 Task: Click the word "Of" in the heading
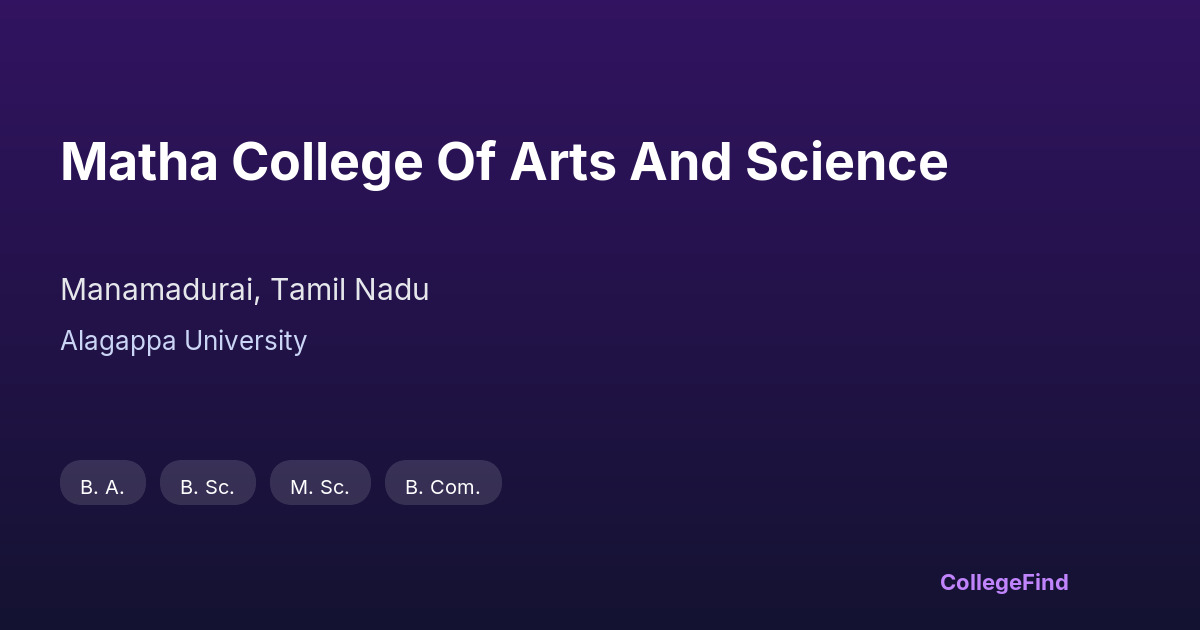(x=465, y=162)
